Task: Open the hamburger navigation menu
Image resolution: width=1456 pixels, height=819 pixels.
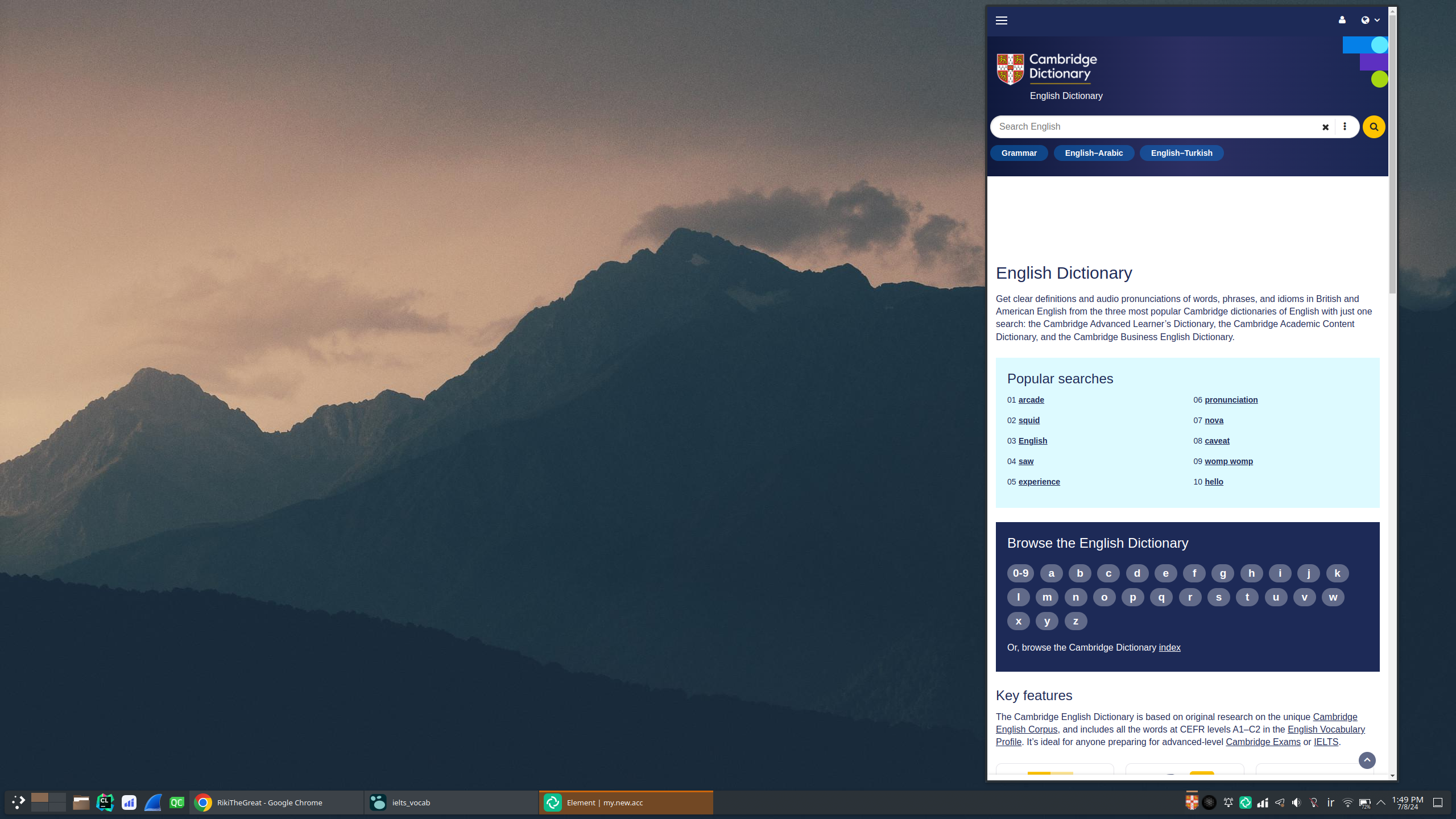Action: click(1002, 20)
